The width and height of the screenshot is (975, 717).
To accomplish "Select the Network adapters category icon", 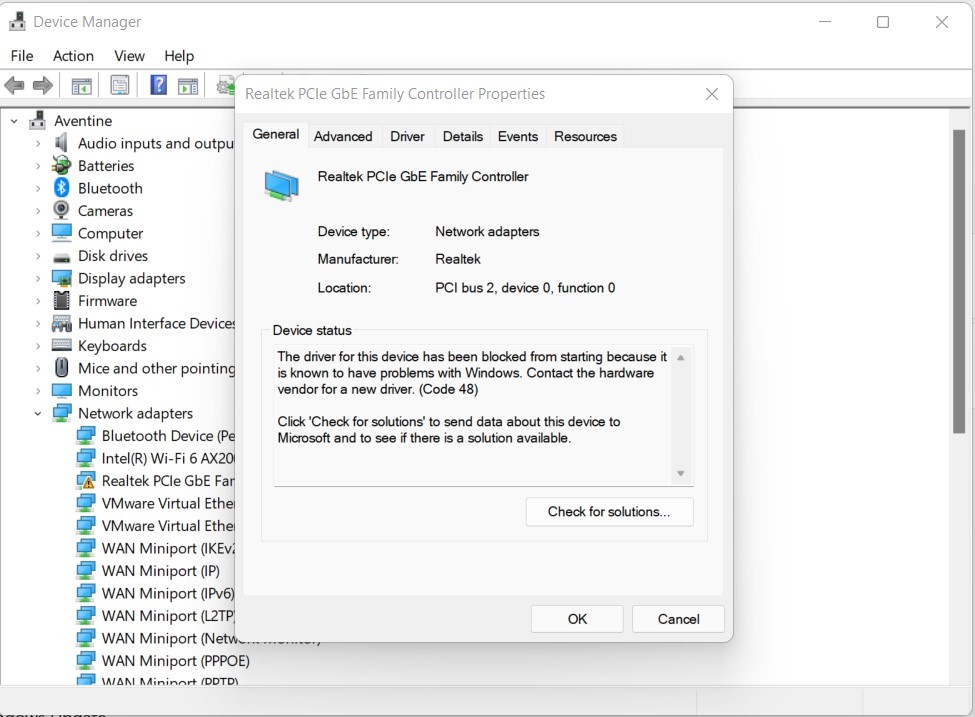I will (x=61, y=413).
